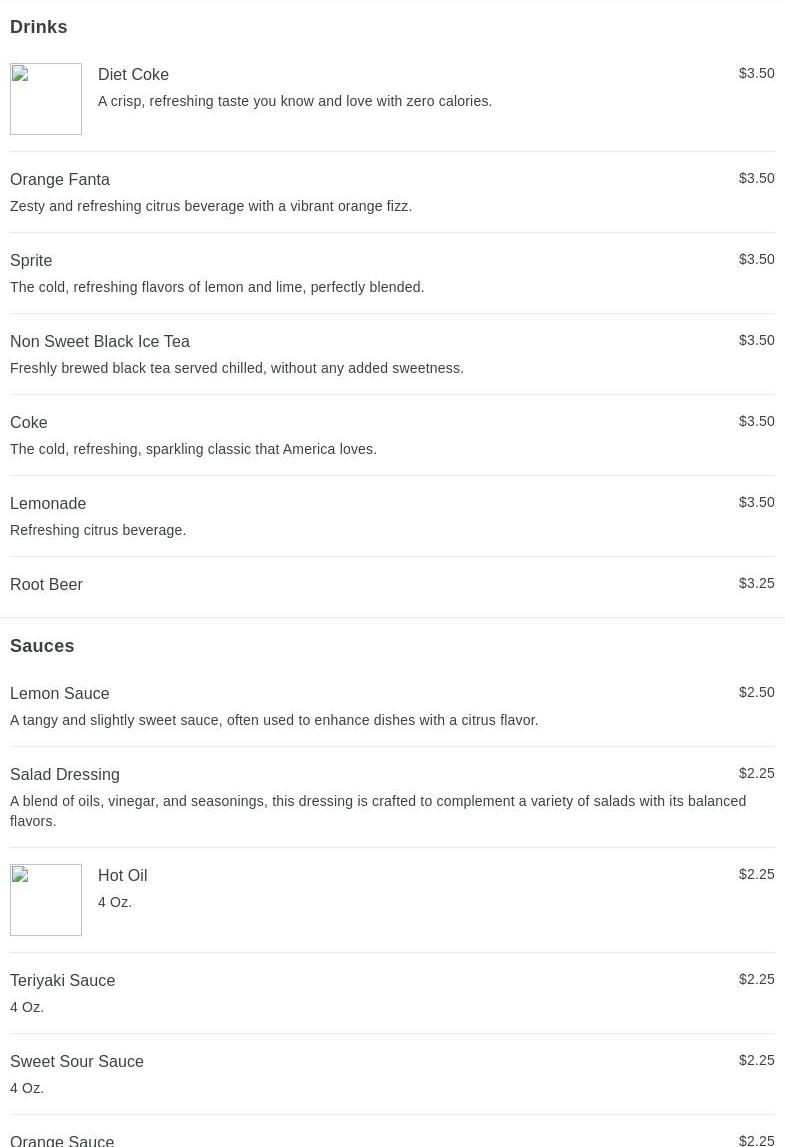This screenshot has width=785, height=1147.
Task: Click the Sauces section heading
Action: click(42, 646)
